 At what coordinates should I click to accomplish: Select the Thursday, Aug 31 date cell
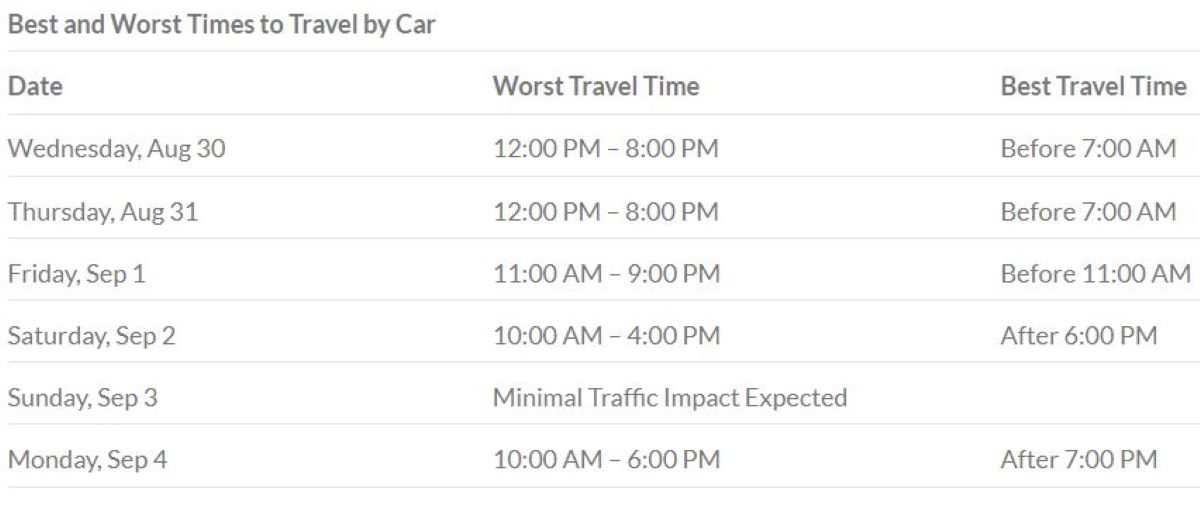[103, 212]
